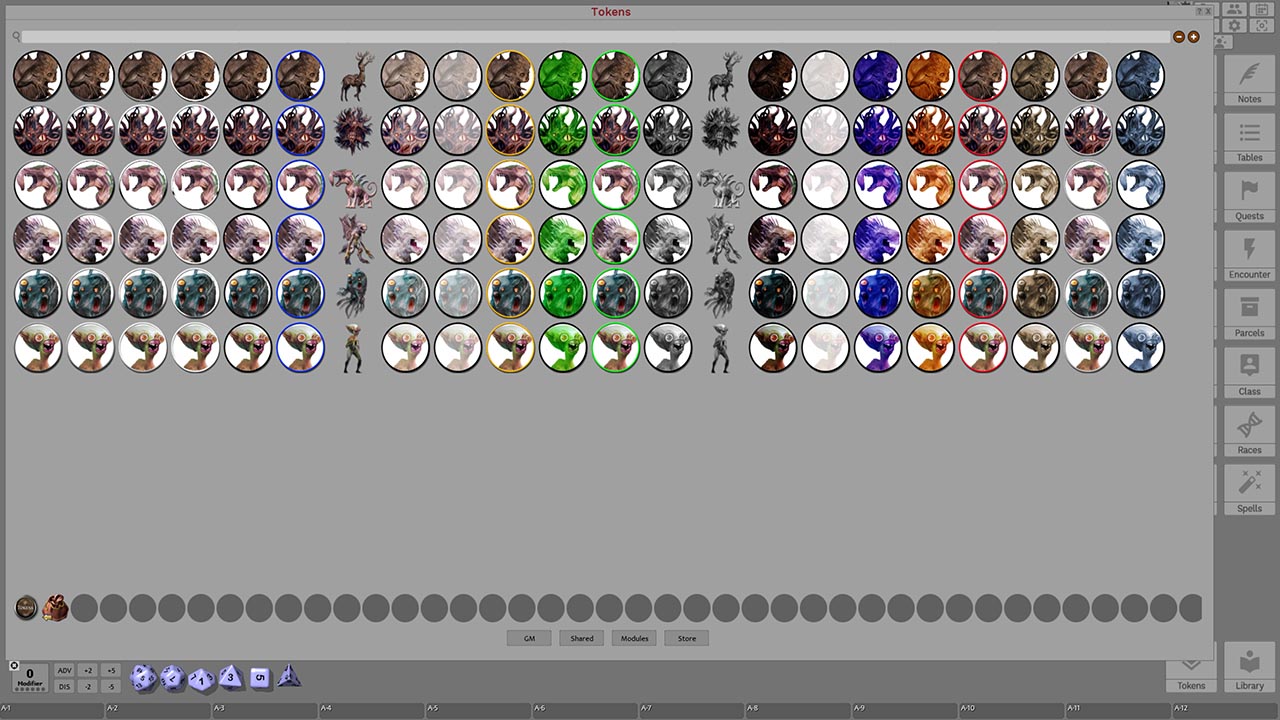The height and width of the screenshot is (720, 1280).
Task: Open the Notes panel
Action: pyautogui.click(x=1248, y=85)
